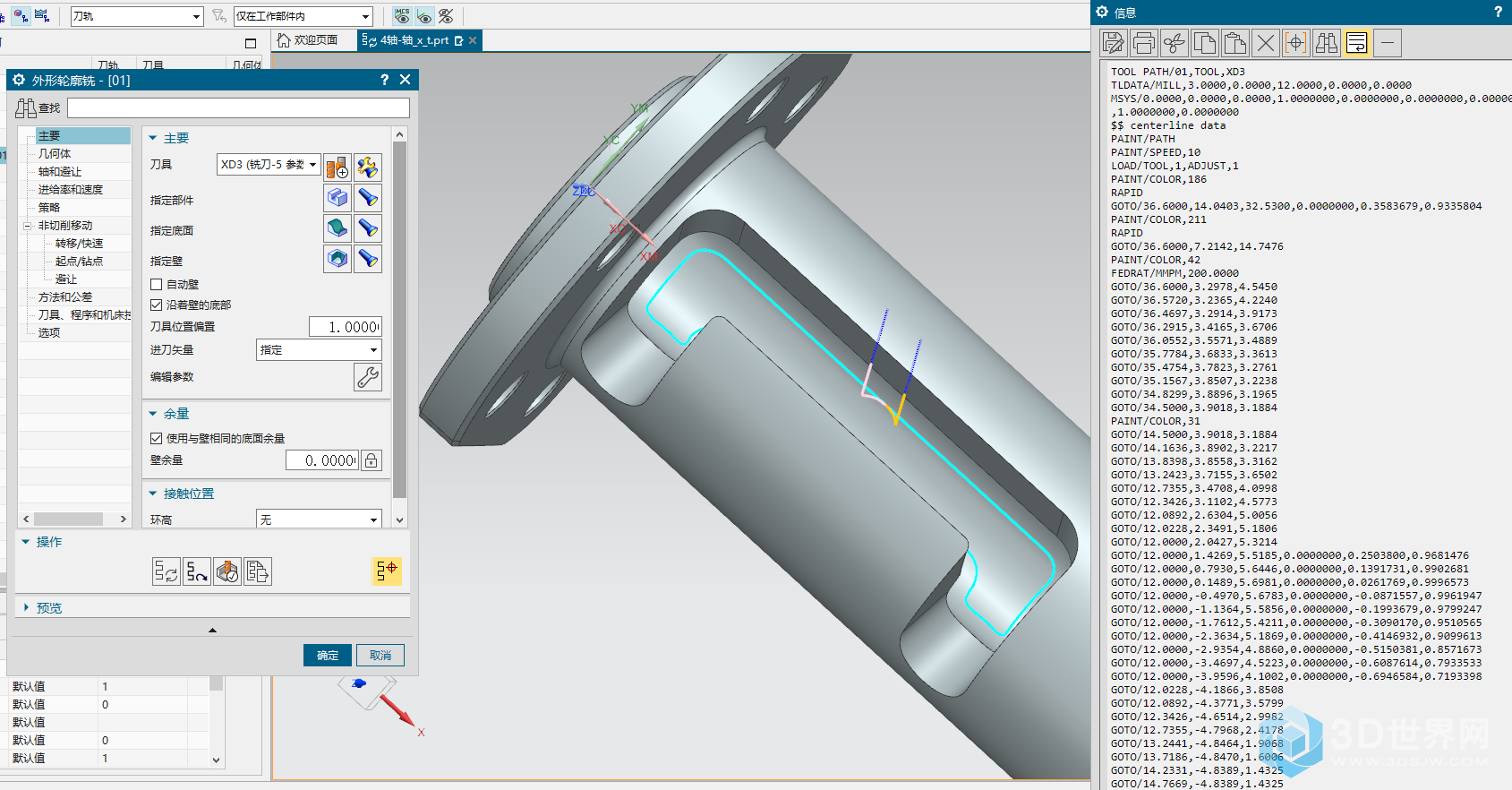Screen dimensions: 1512x790
Task: Click the 刀具位置偏置 value field
Action: (x=345, y=327)
